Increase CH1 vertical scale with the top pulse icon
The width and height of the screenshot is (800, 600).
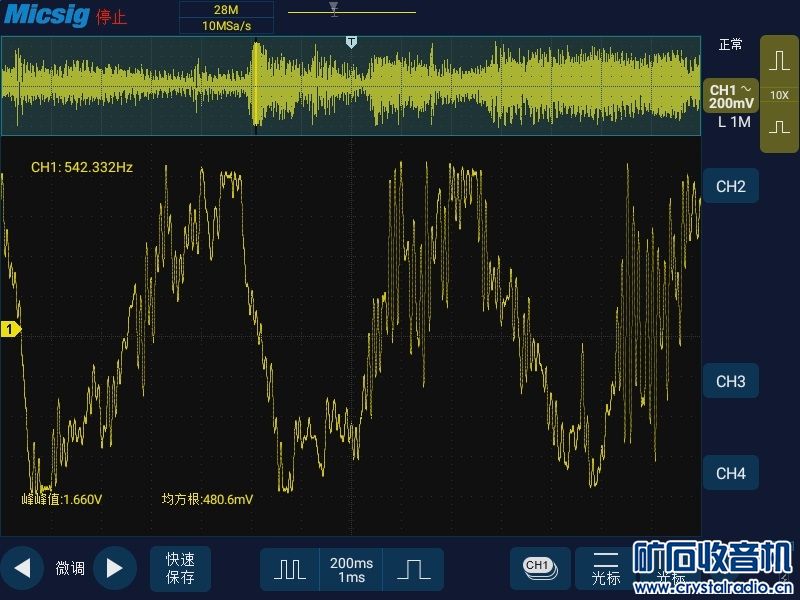779,60
